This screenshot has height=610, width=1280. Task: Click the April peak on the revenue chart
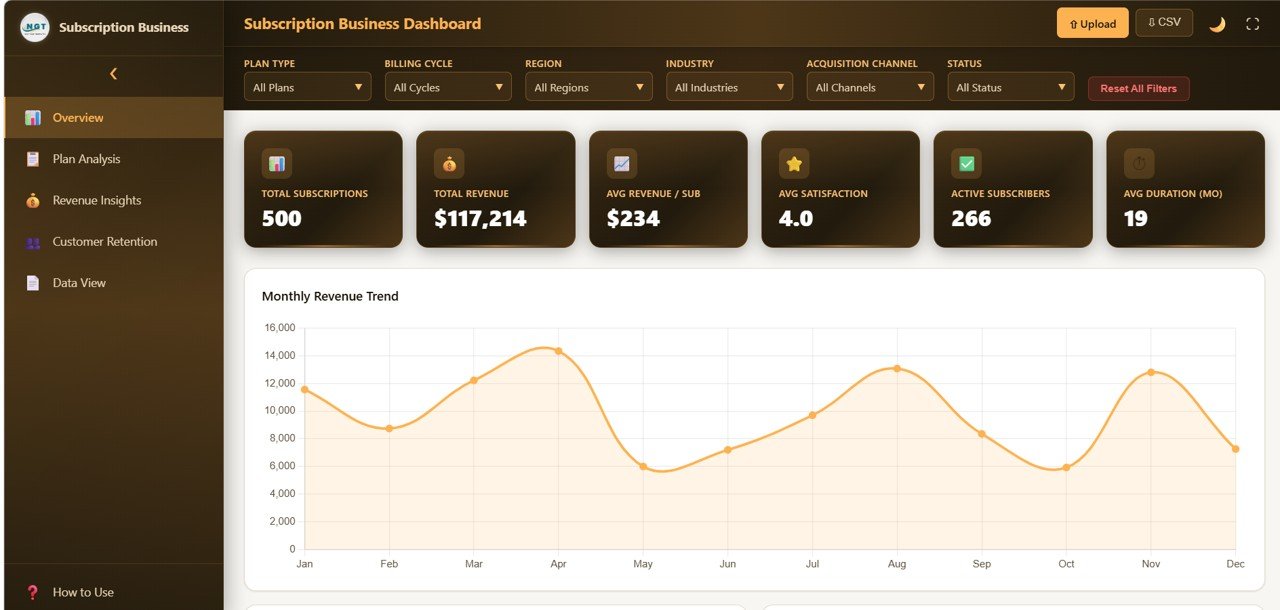tap(558, 351)
